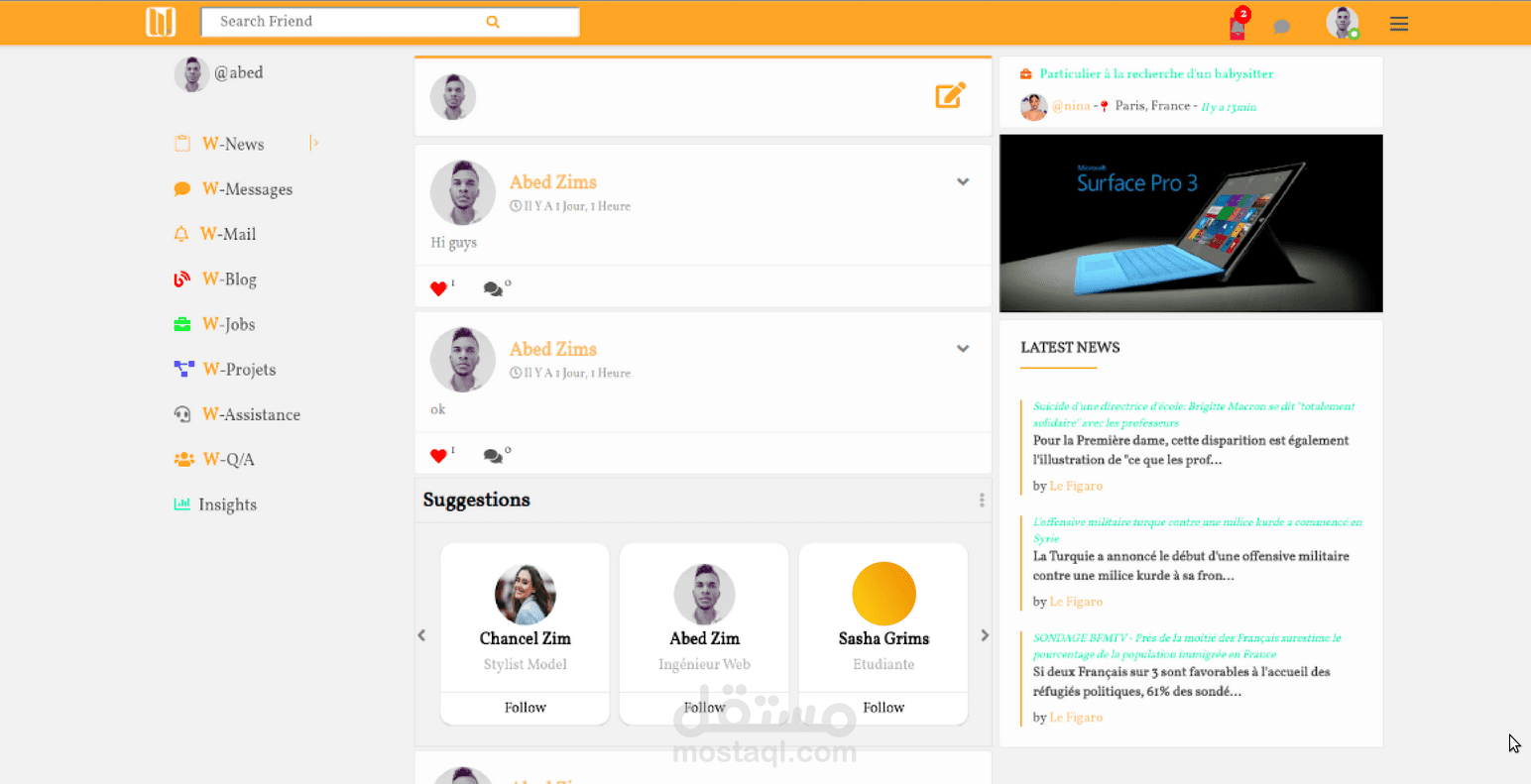The height and width of the screenshot is (784, 1531).
Task: Open W-News from the sidebar
Action: (232, 144)
